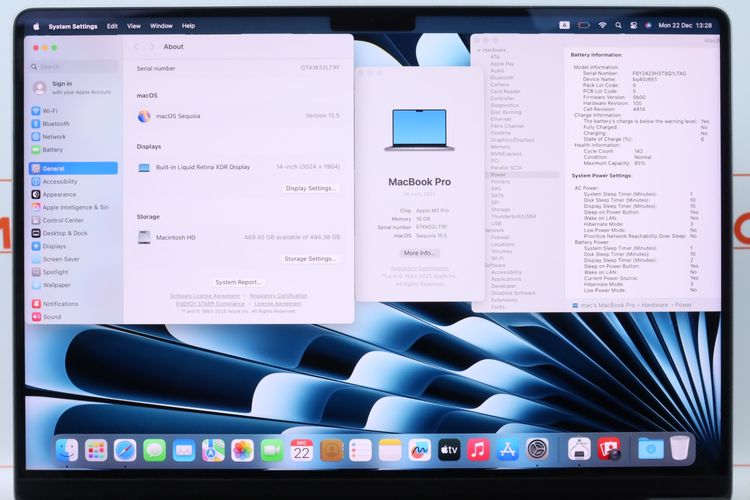
Task: Click System Settings gear icon in Dock
Action: [x=537, y=450]
